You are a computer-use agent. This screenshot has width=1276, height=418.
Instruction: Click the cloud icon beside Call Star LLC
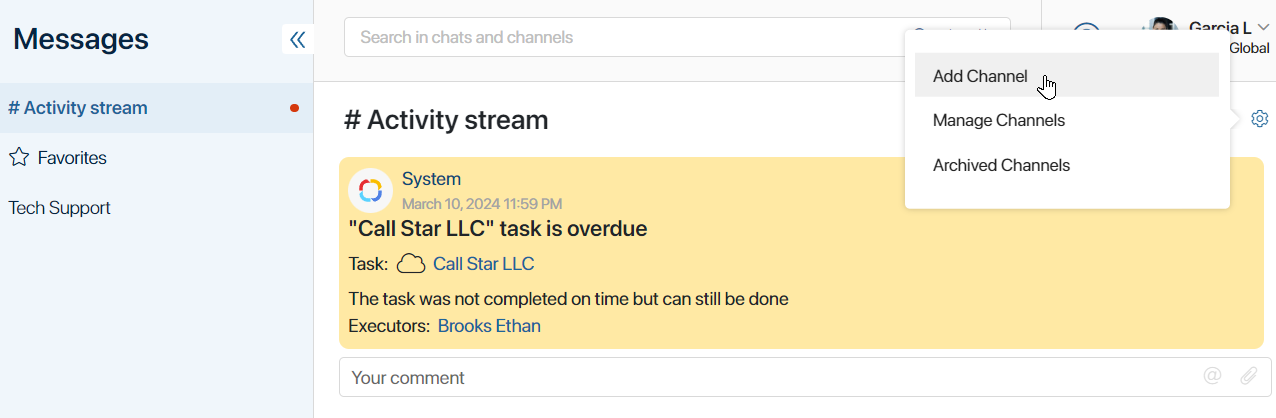tap(411, 264)
